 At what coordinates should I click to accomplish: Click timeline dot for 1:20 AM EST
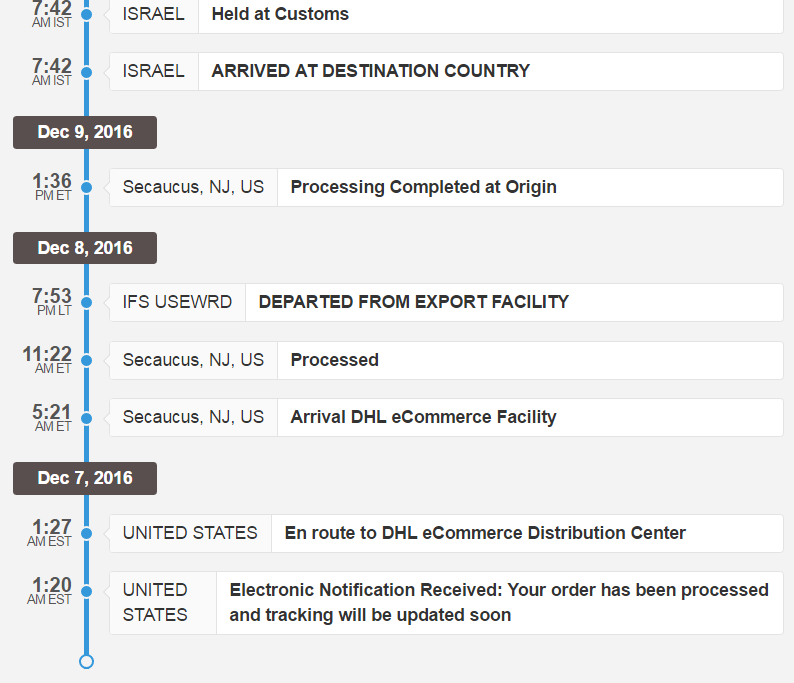point(87,591)
